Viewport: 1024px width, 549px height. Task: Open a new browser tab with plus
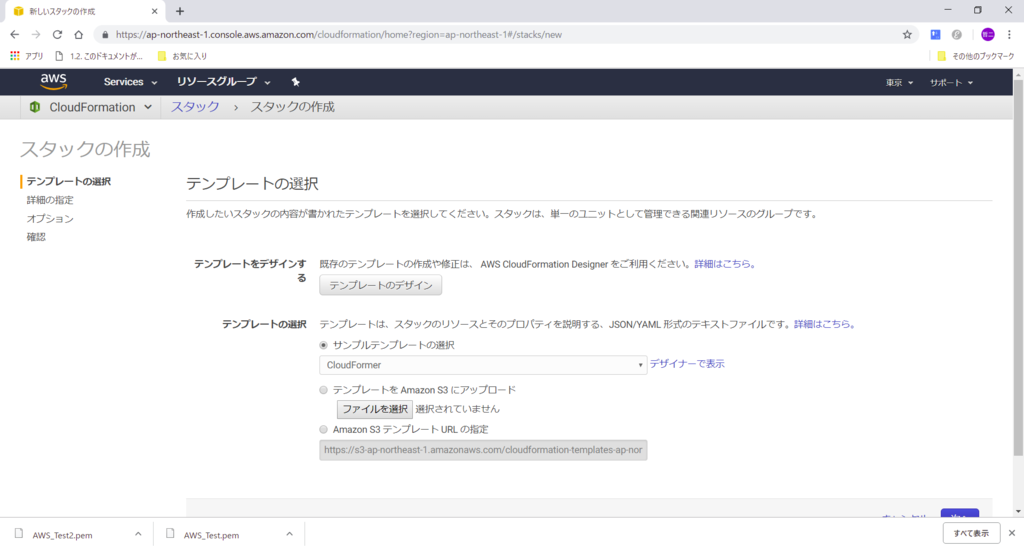(180, 11)
